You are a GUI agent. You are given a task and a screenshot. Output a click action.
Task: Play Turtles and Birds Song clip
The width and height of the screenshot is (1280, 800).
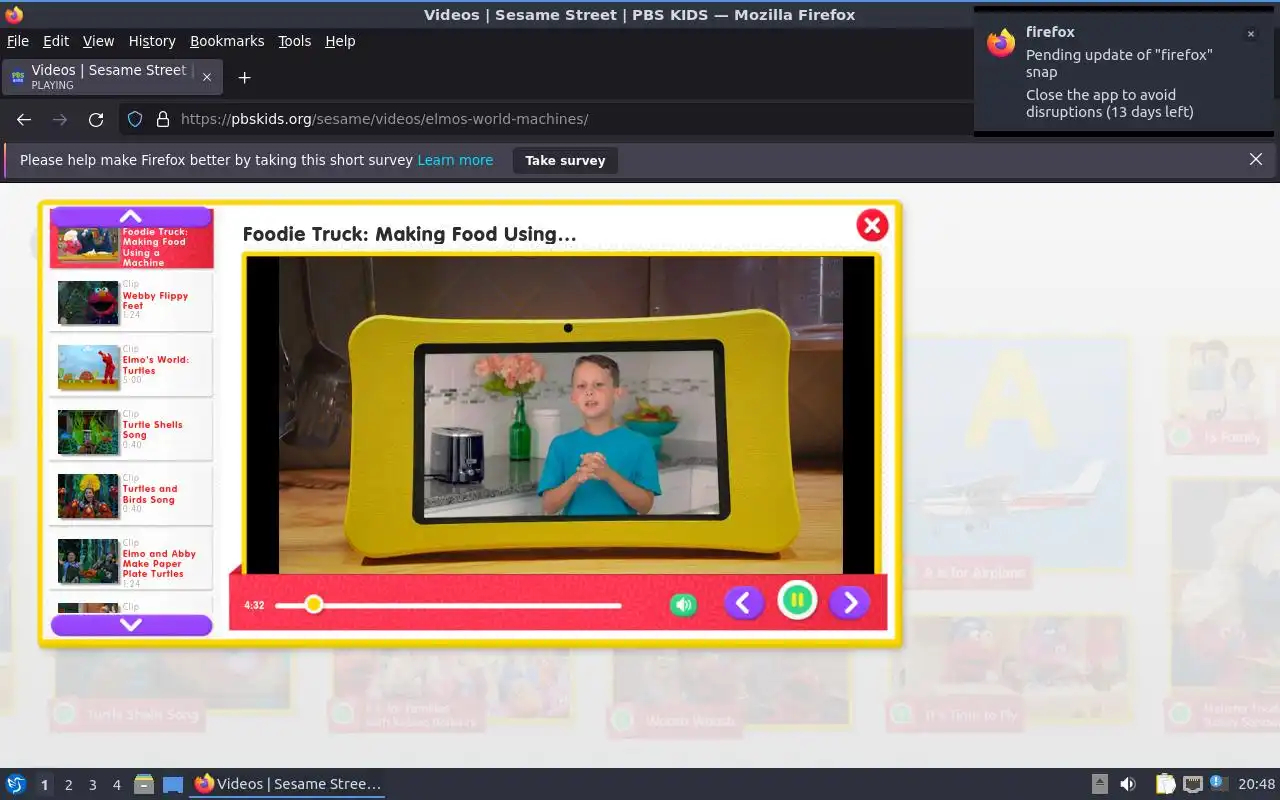coord(132,496)
